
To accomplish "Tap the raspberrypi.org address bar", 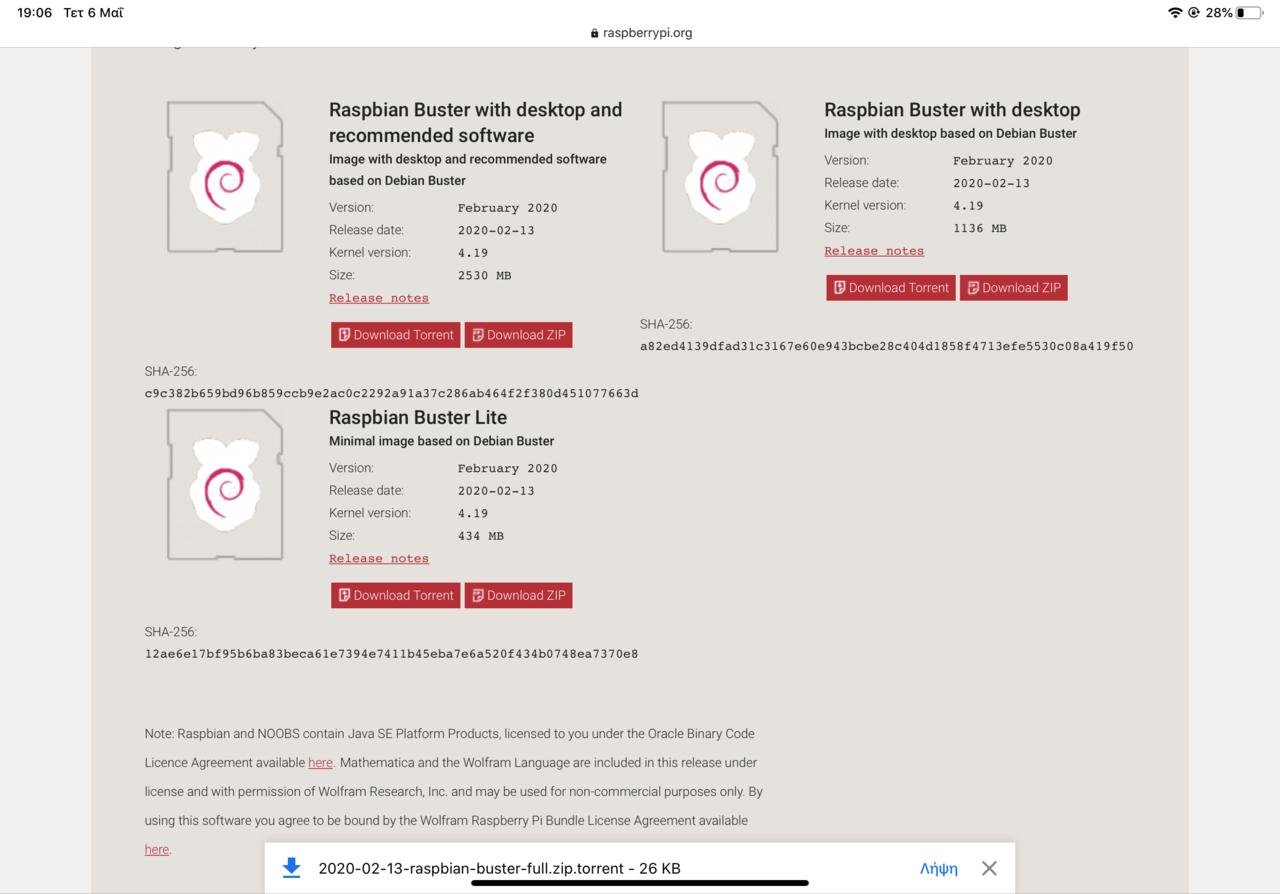I will [640, 32].
